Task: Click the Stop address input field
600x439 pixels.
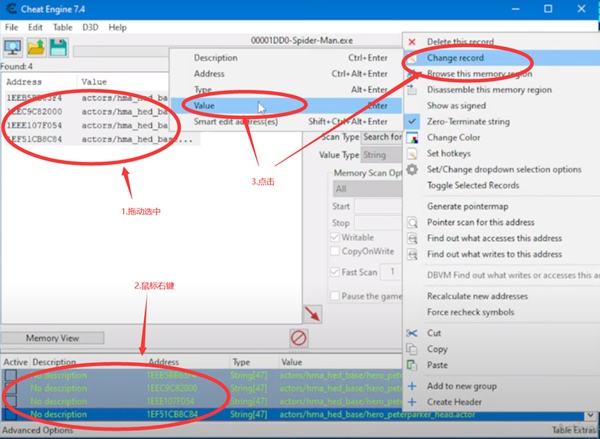Action: (x=378, y=223)
